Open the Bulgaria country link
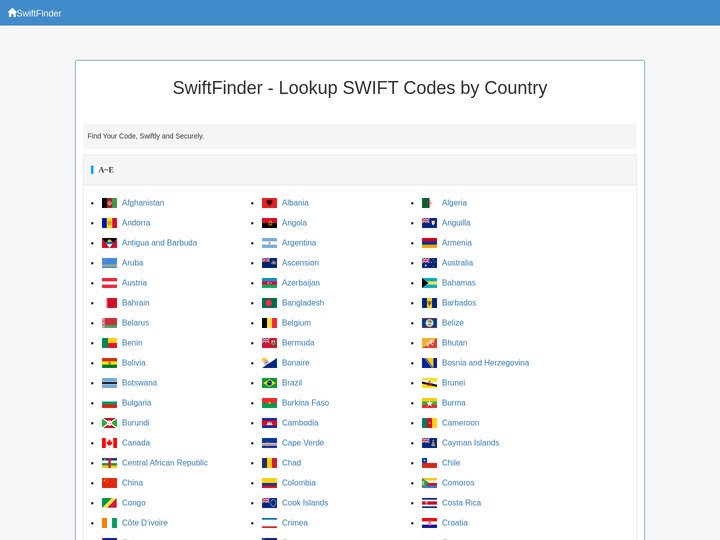 [136, 403]
